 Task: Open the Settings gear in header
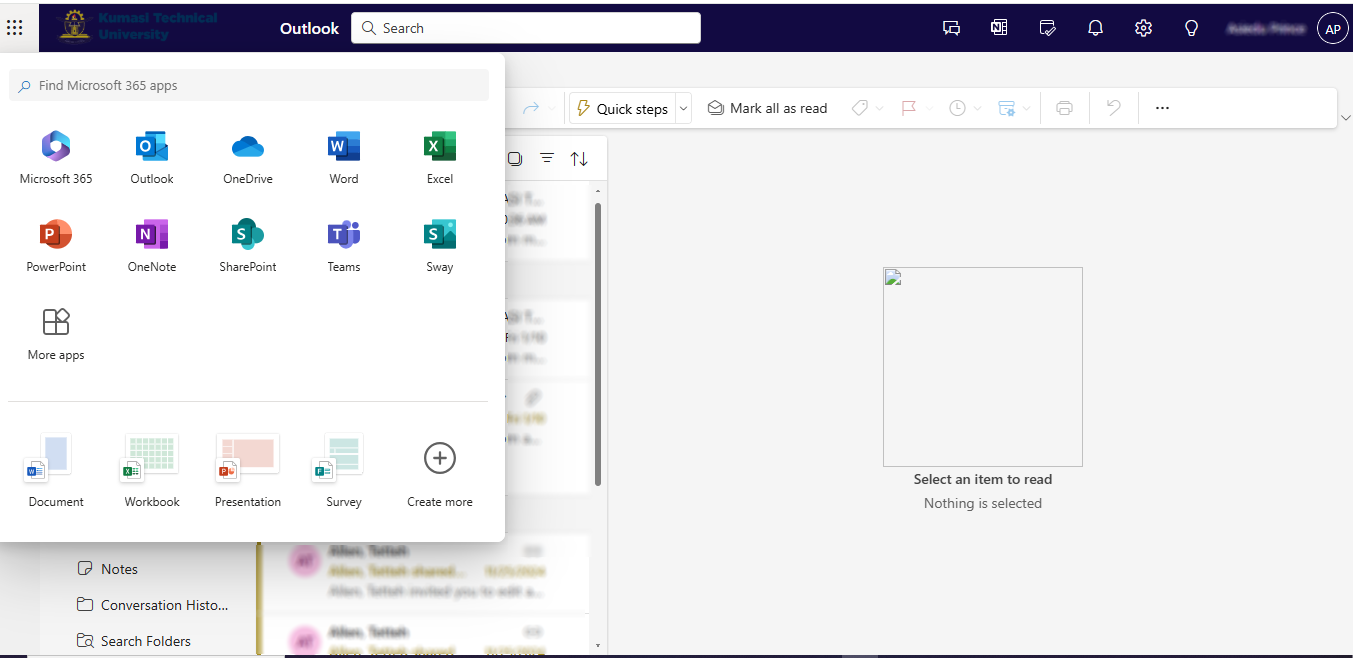pos(1143,28)
